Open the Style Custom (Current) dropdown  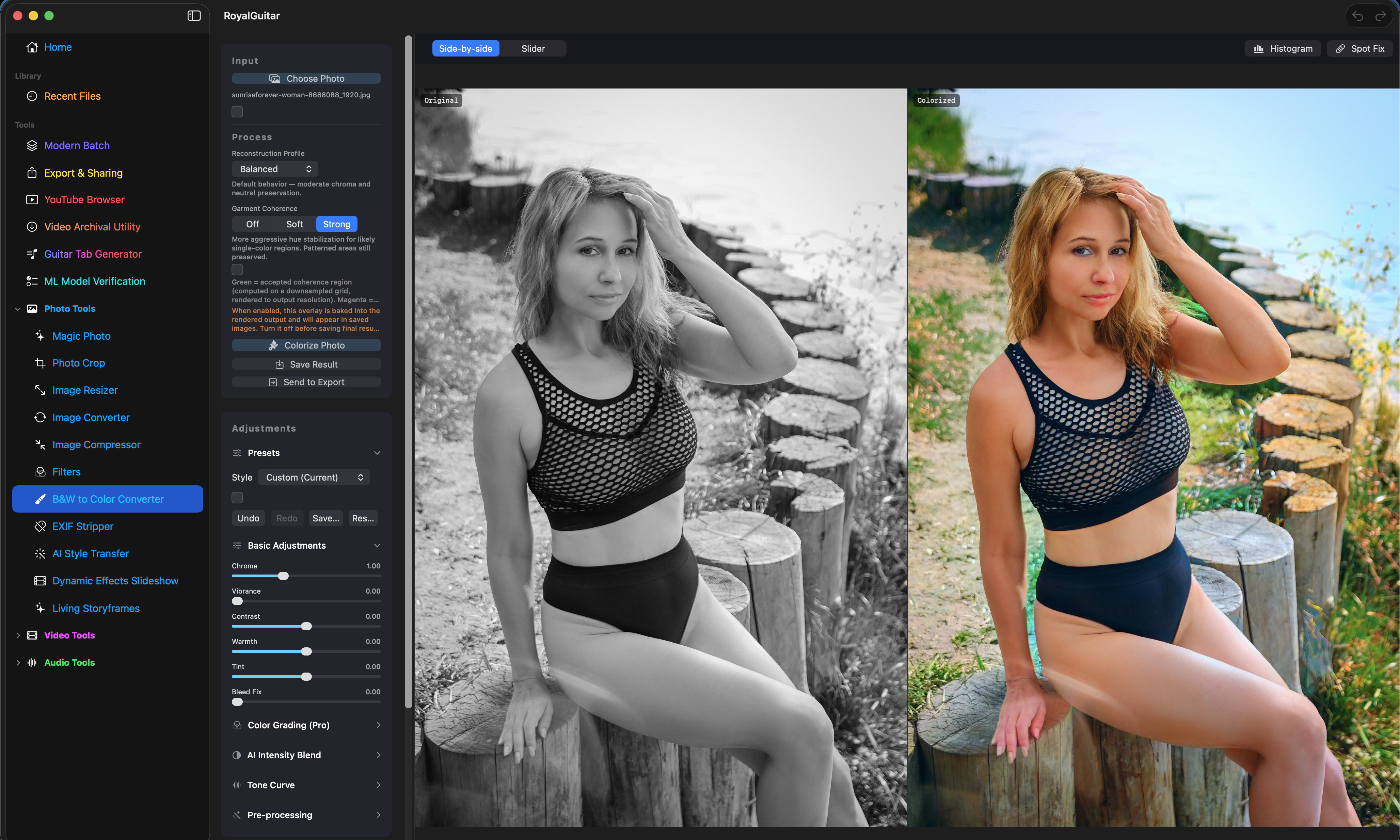pyautogui.click(x=314, y=478)
